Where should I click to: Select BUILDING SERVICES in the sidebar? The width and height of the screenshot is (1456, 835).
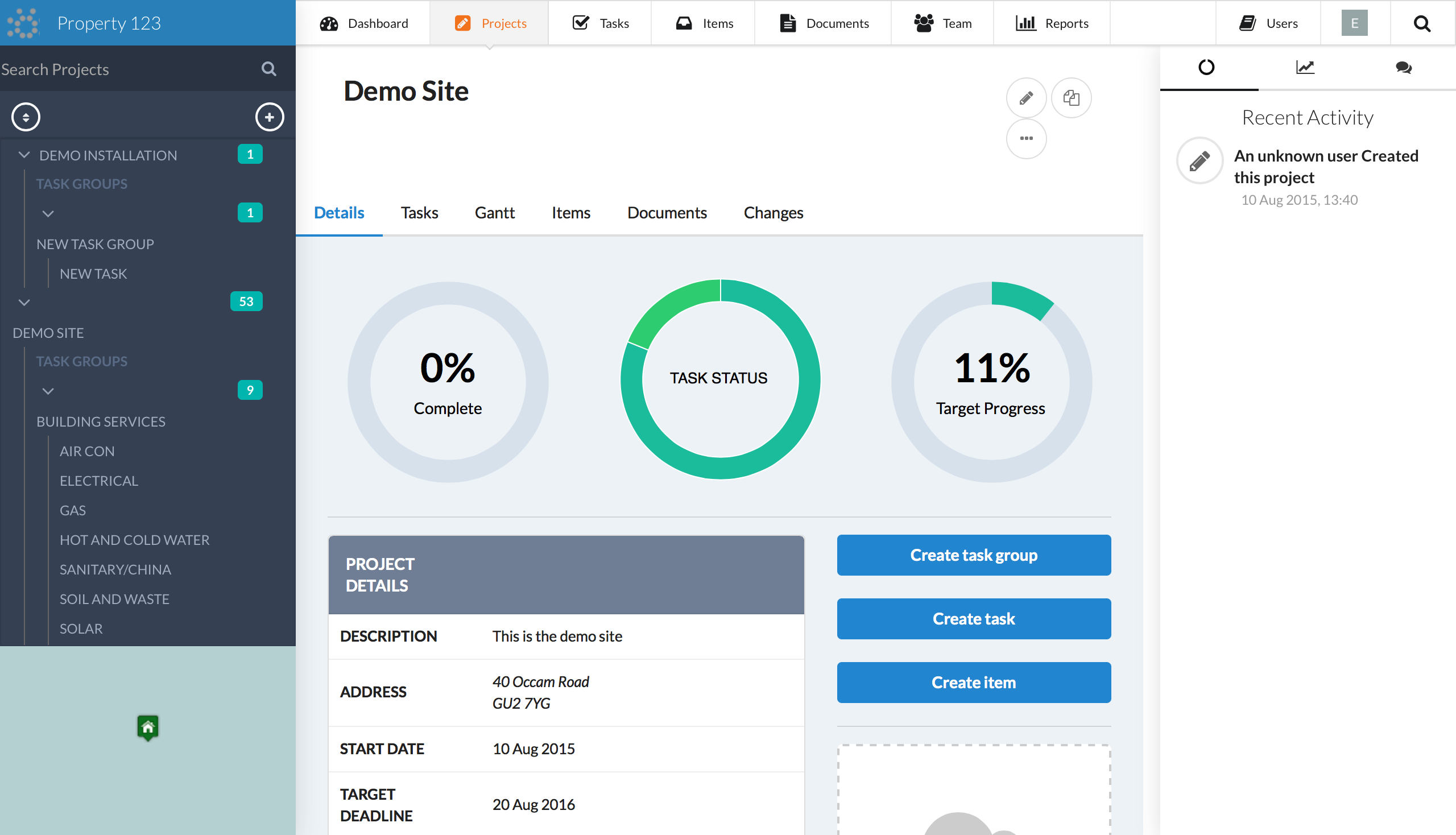(101, 421)
